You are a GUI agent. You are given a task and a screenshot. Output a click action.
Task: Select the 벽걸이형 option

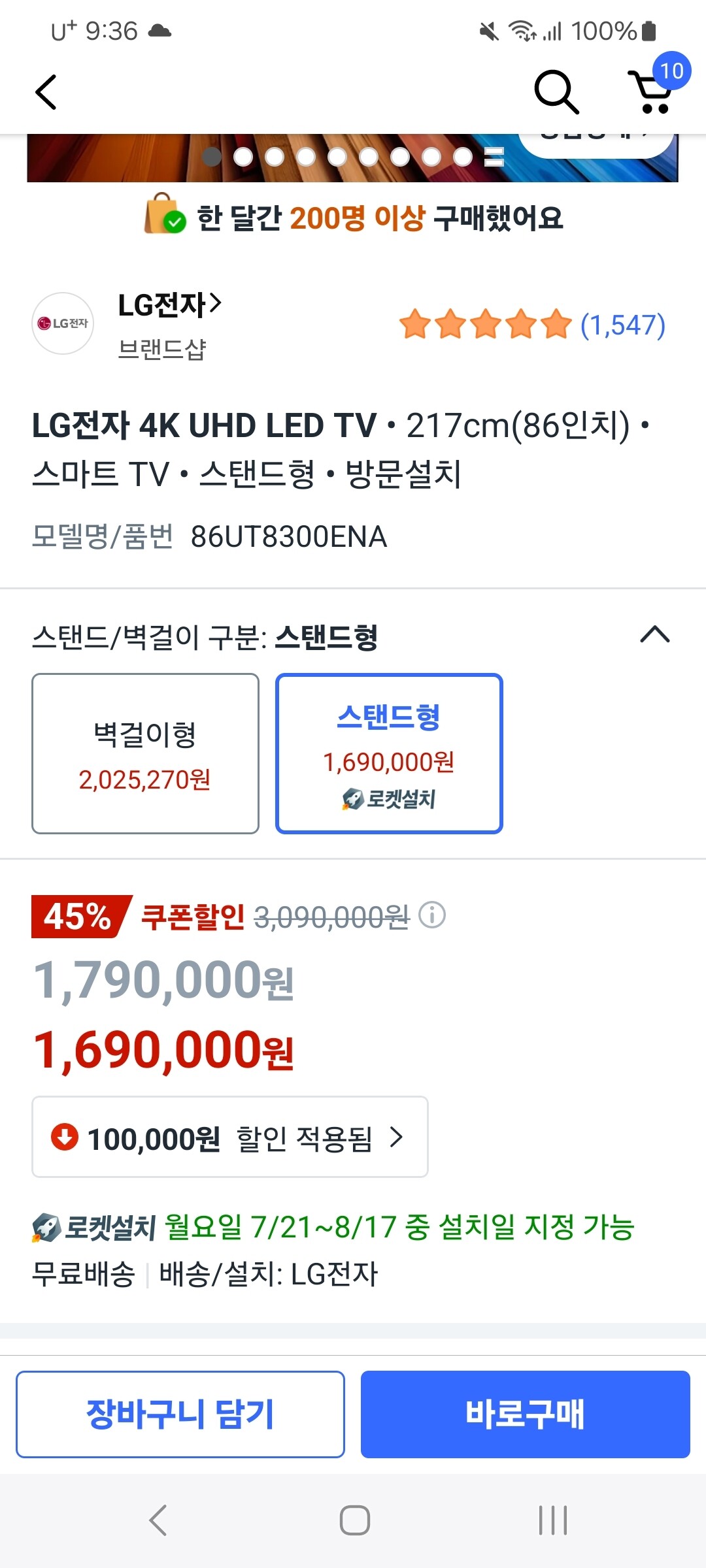click(145, 753)
